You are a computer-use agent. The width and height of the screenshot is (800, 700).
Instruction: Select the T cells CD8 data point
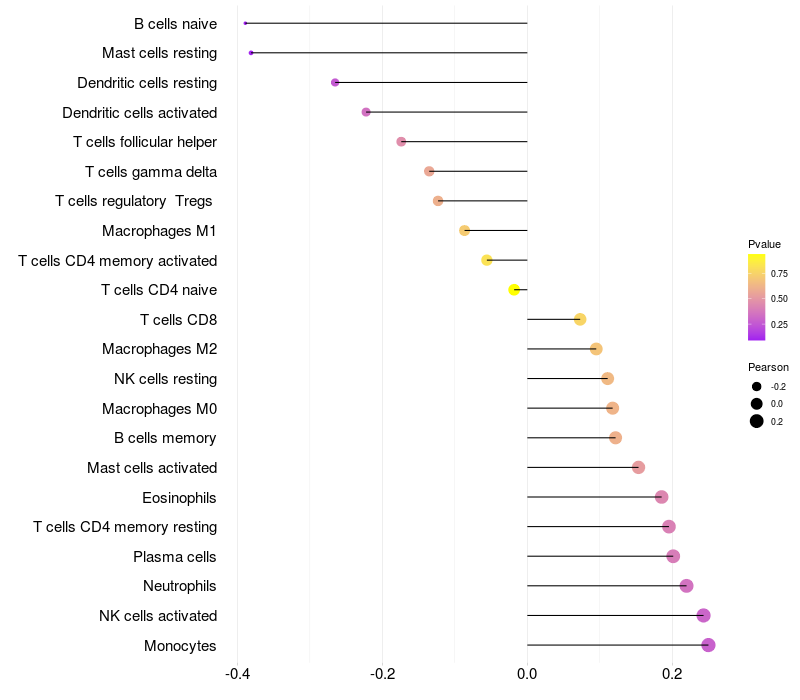[580, 320]
